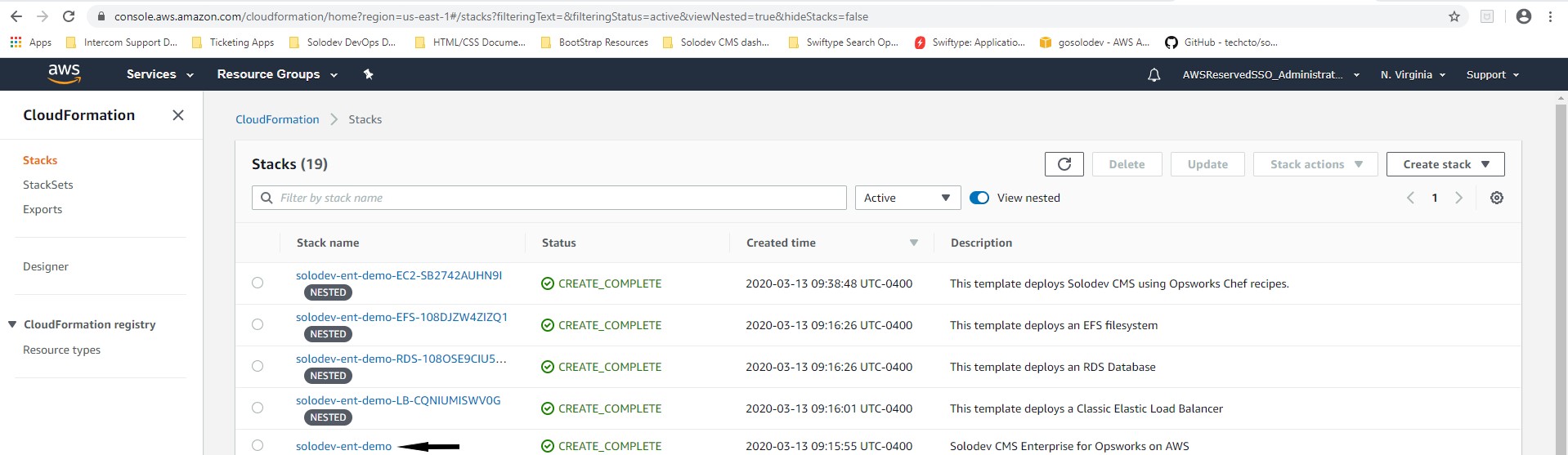Go to previous page of stacks

tap(1410, 198)
